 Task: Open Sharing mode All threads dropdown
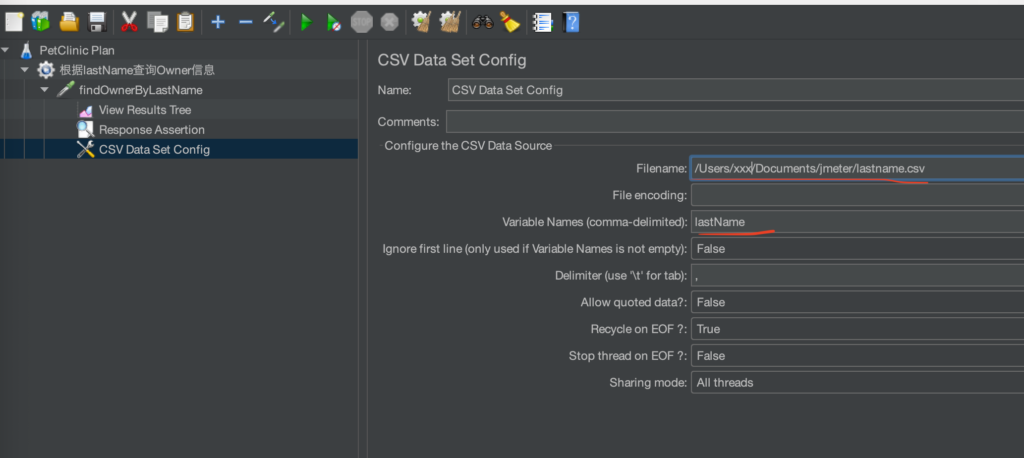[x=857, y=382]
